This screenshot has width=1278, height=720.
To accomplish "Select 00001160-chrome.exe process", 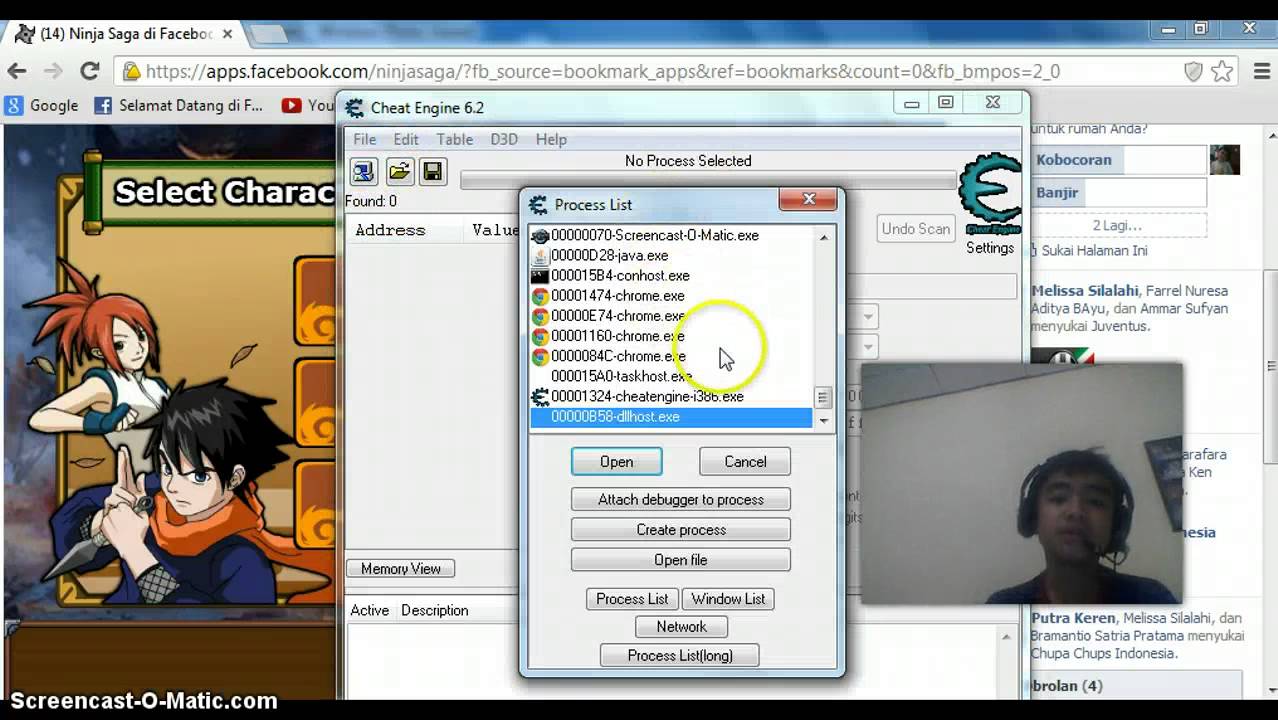I will (x=671, y=336).
